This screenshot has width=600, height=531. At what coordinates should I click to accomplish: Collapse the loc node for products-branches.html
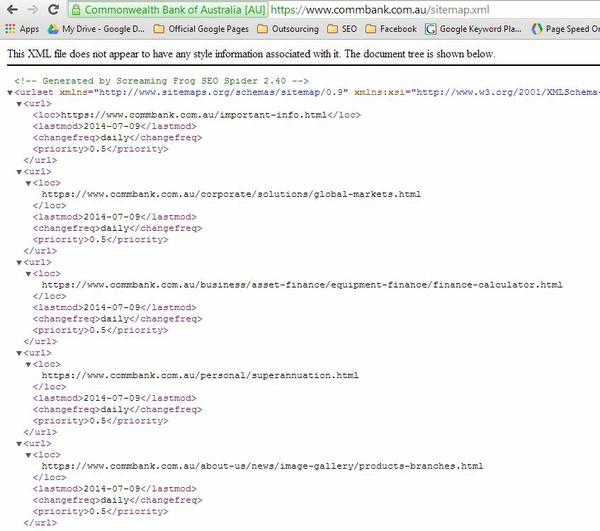[28, 455]
